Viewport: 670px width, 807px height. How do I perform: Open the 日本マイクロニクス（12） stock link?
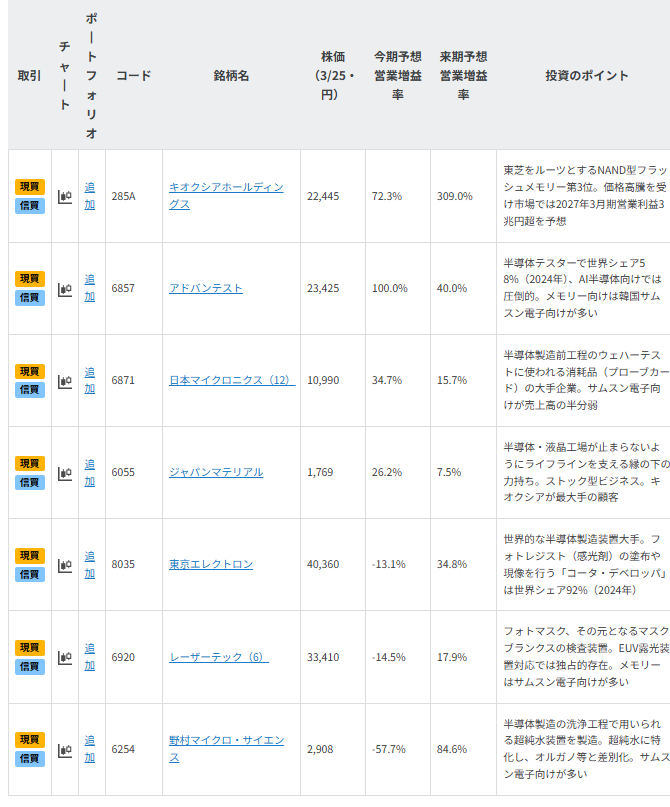click(232, 380)
